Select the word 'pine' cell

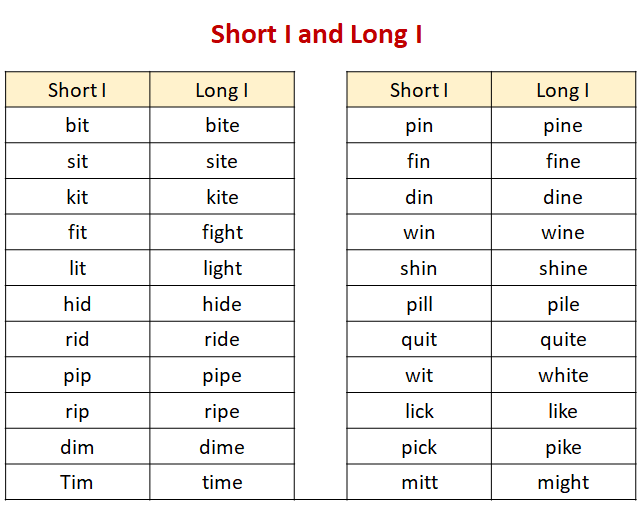(x=563, y=125)
